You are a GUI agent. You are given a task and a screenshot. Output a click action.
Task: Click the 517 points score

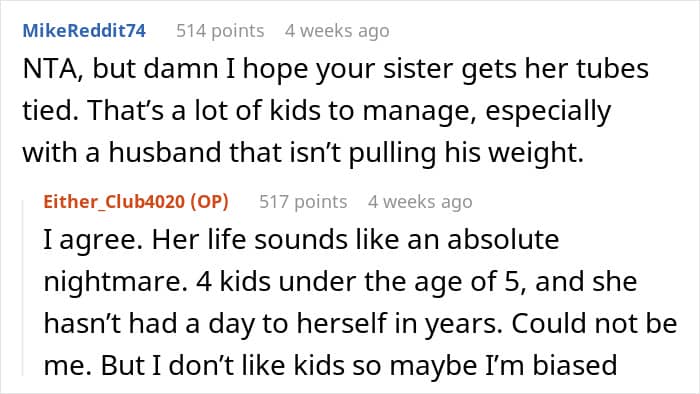303,202
